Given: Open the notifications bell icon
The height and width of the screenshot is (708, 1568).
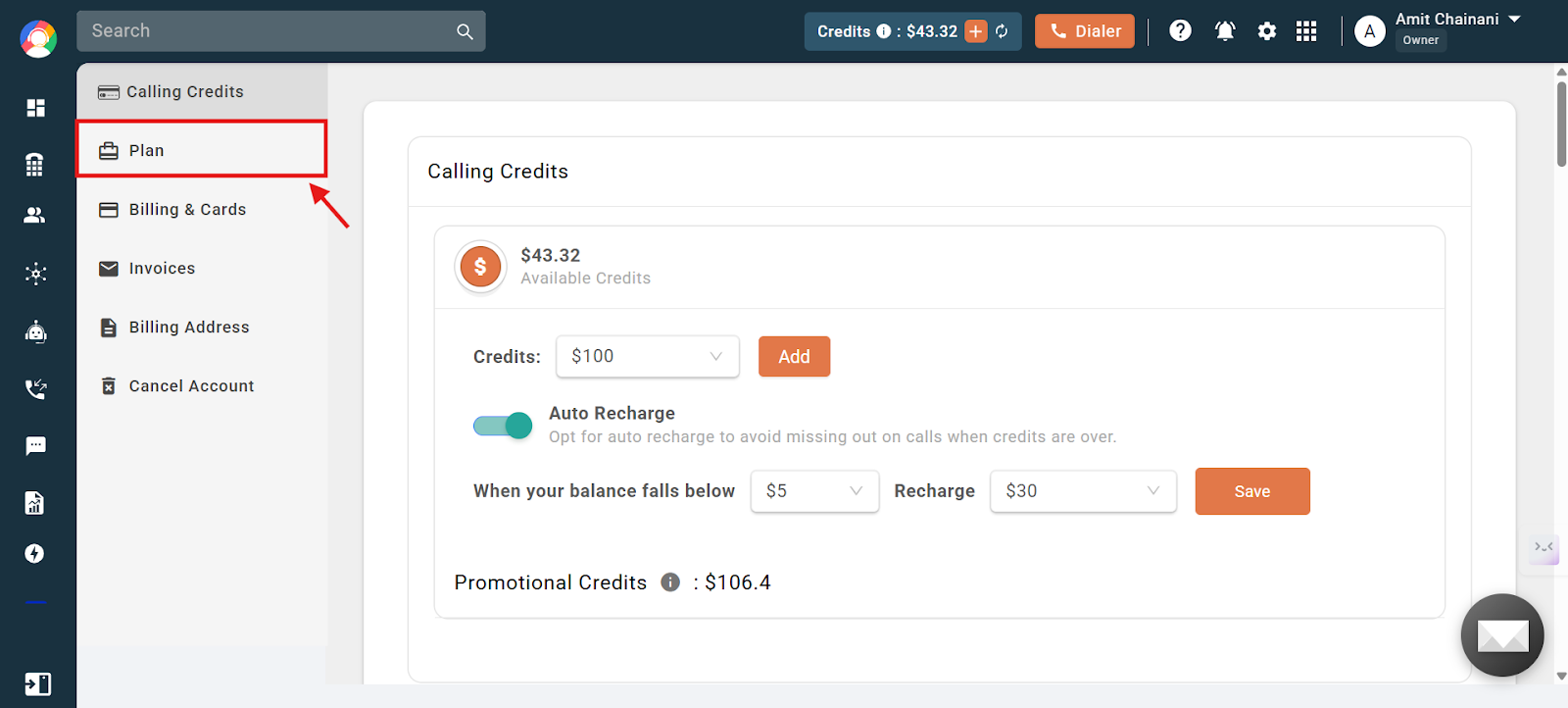Looking at the screenshot, I should [x=1225, y=30].
